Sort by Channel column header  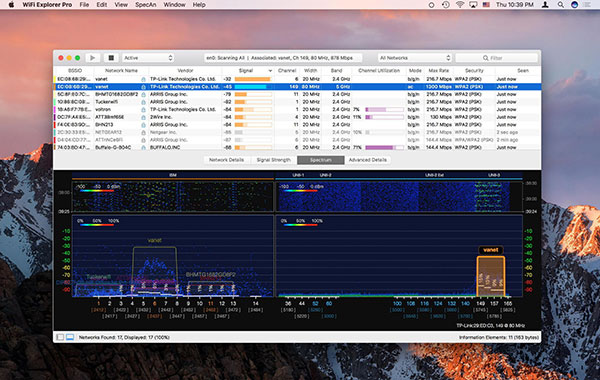pyautogui.click(x=287, y=70)
